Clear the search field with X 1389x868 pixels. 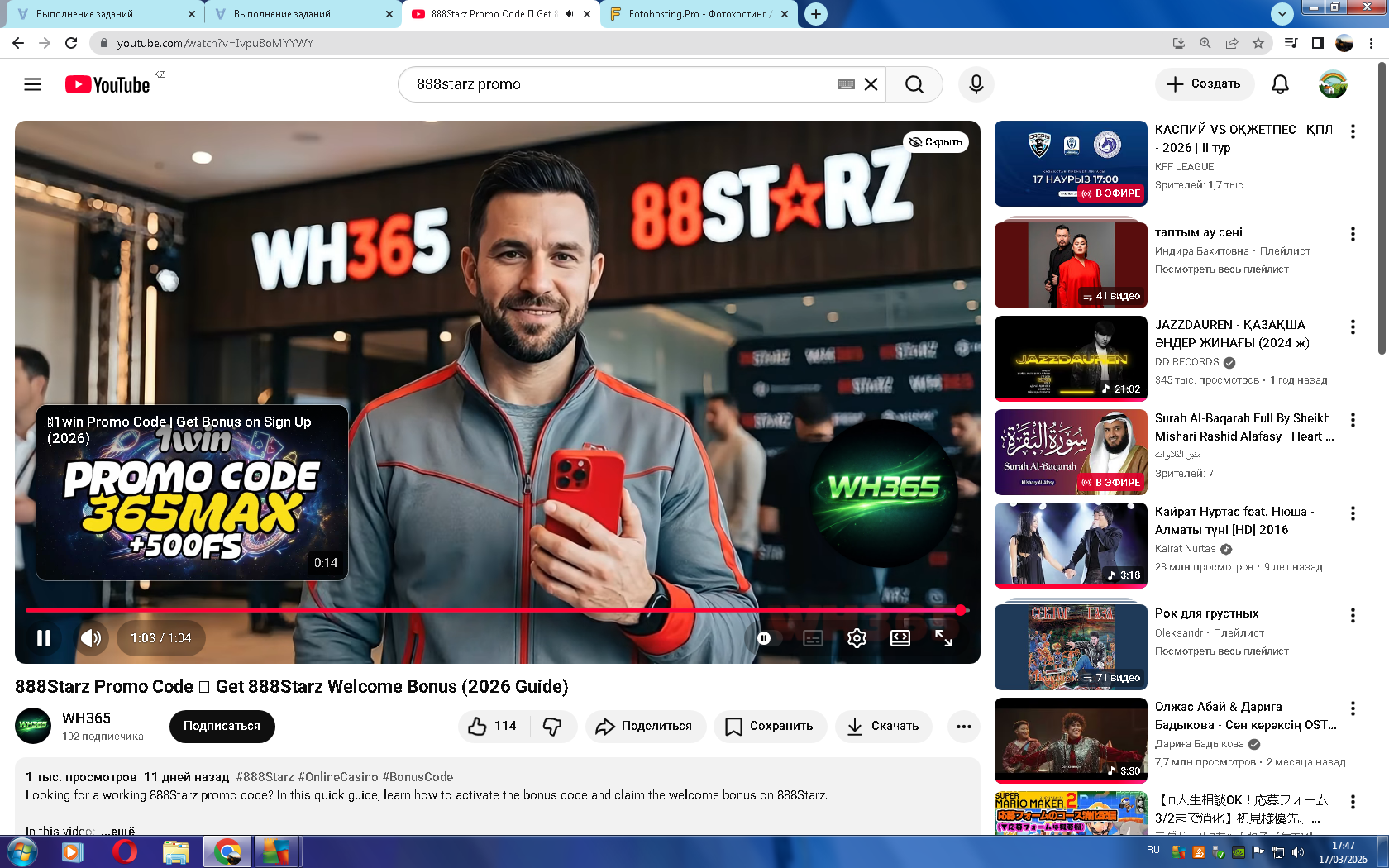click(x=871, y=84)
